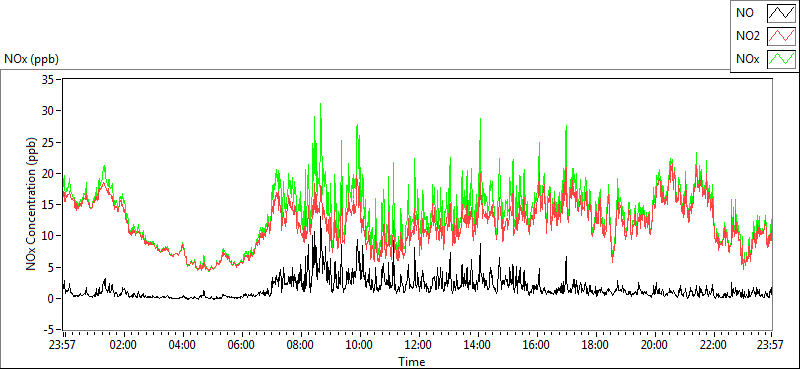
Task: Click the 30 y-axis value
Action: pyautogui.click(x=49, y=111)
